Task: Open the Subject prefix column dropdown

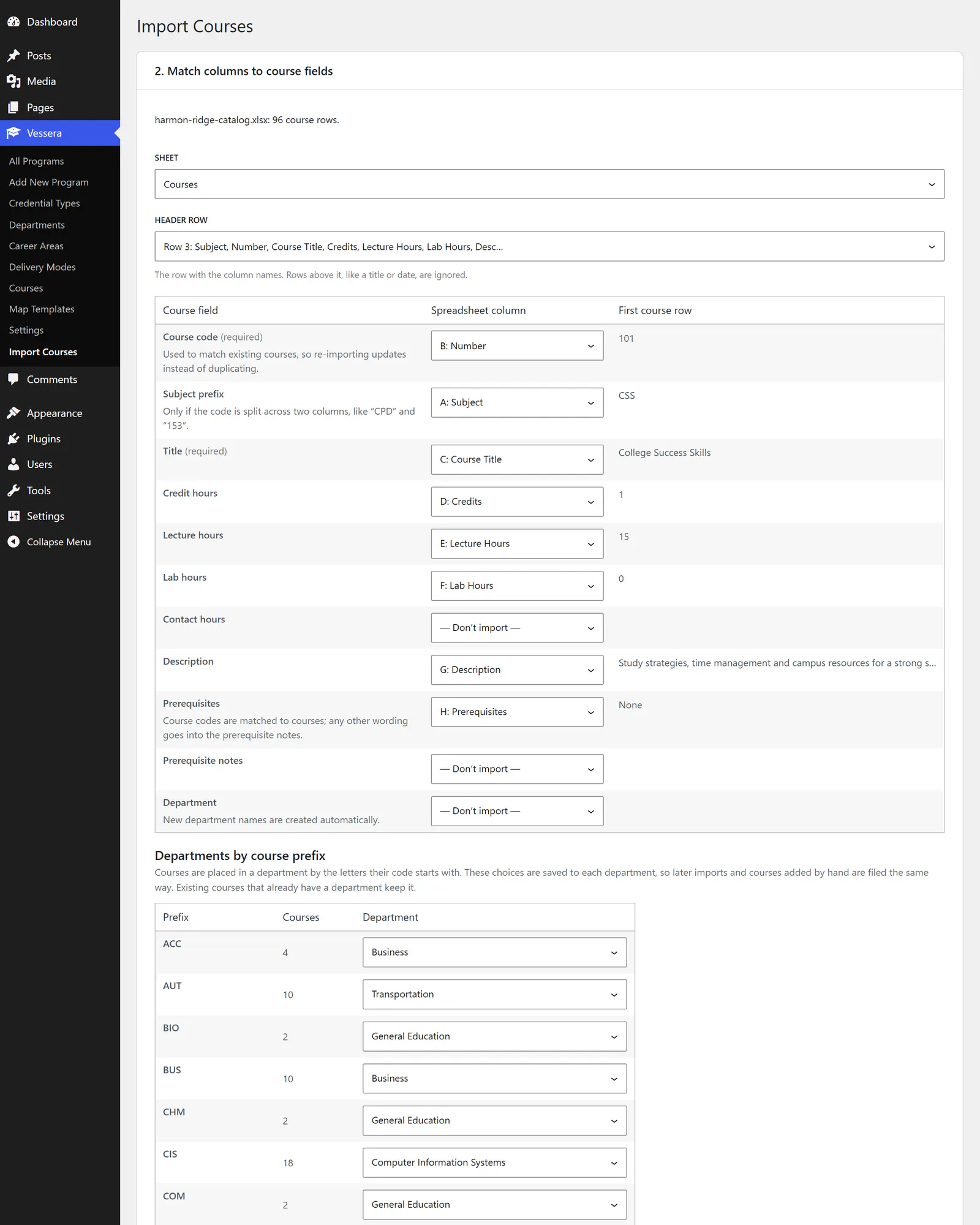Action: [517, 402]
